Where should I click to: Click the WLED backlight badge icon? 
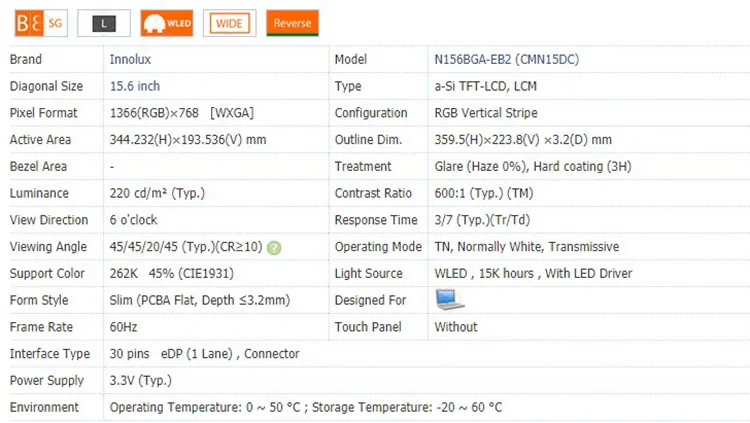tap(167, 23)
